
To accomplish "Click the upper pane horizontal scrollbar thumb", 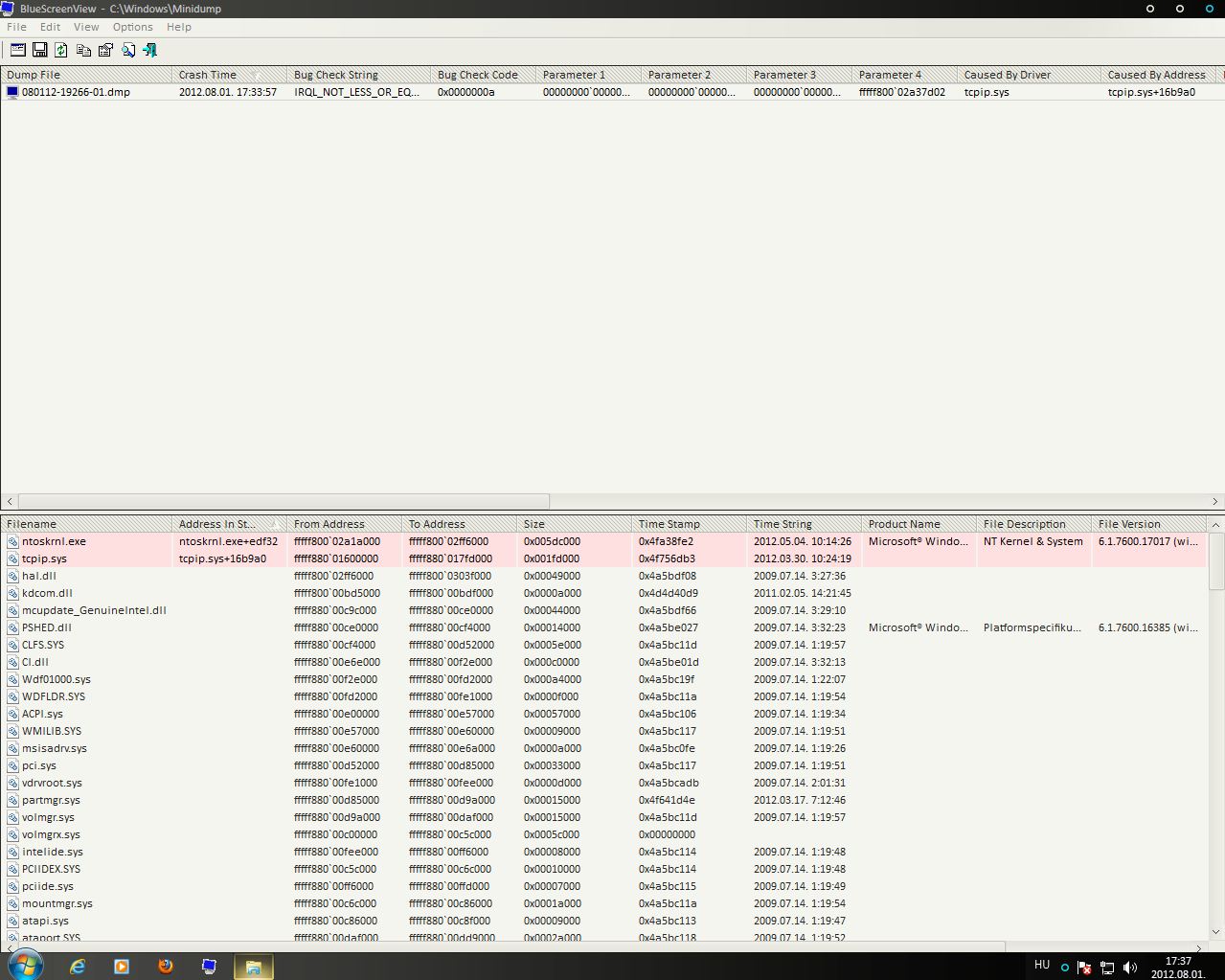I will [284, 501].
